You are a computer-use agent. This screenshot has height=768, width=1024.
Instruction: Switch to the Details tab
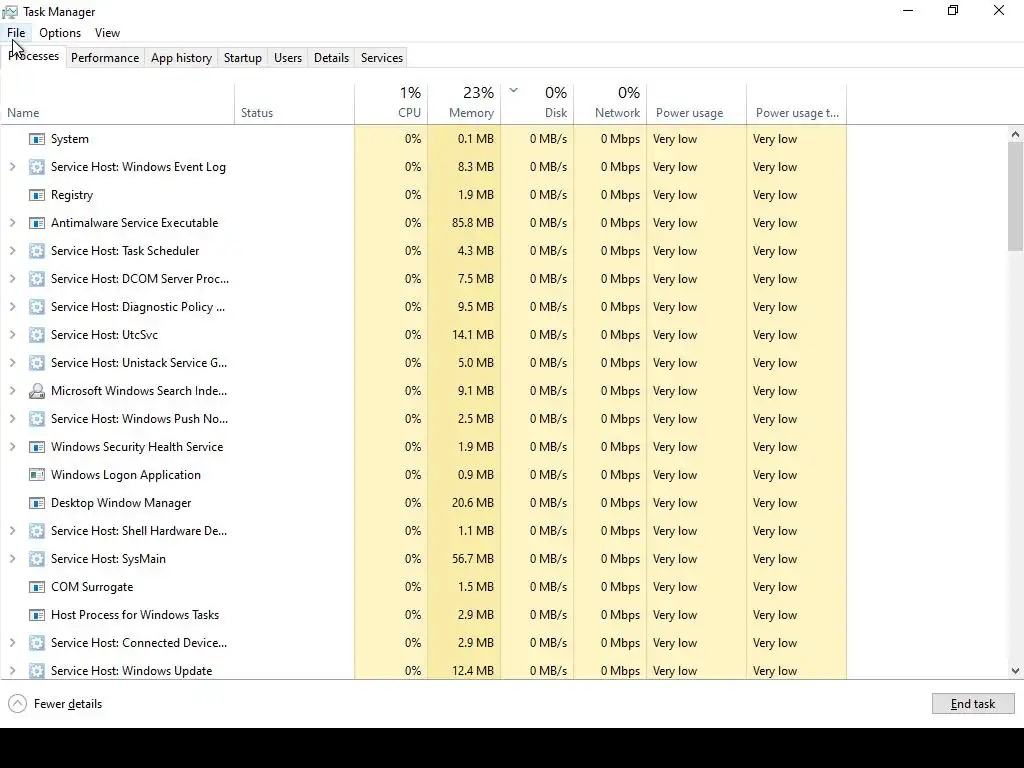(332, 58)
